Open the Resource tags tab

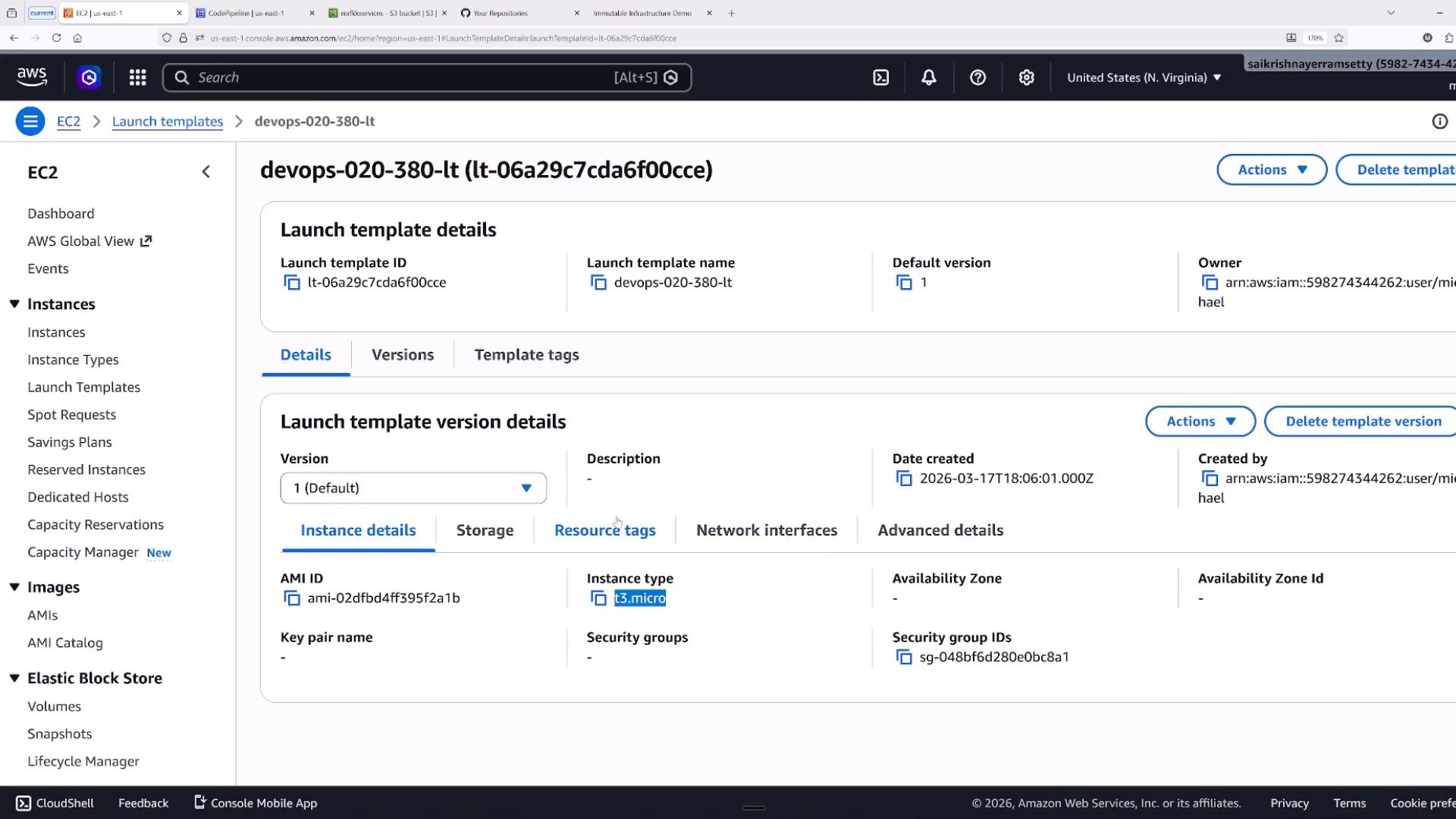(604, 531)
